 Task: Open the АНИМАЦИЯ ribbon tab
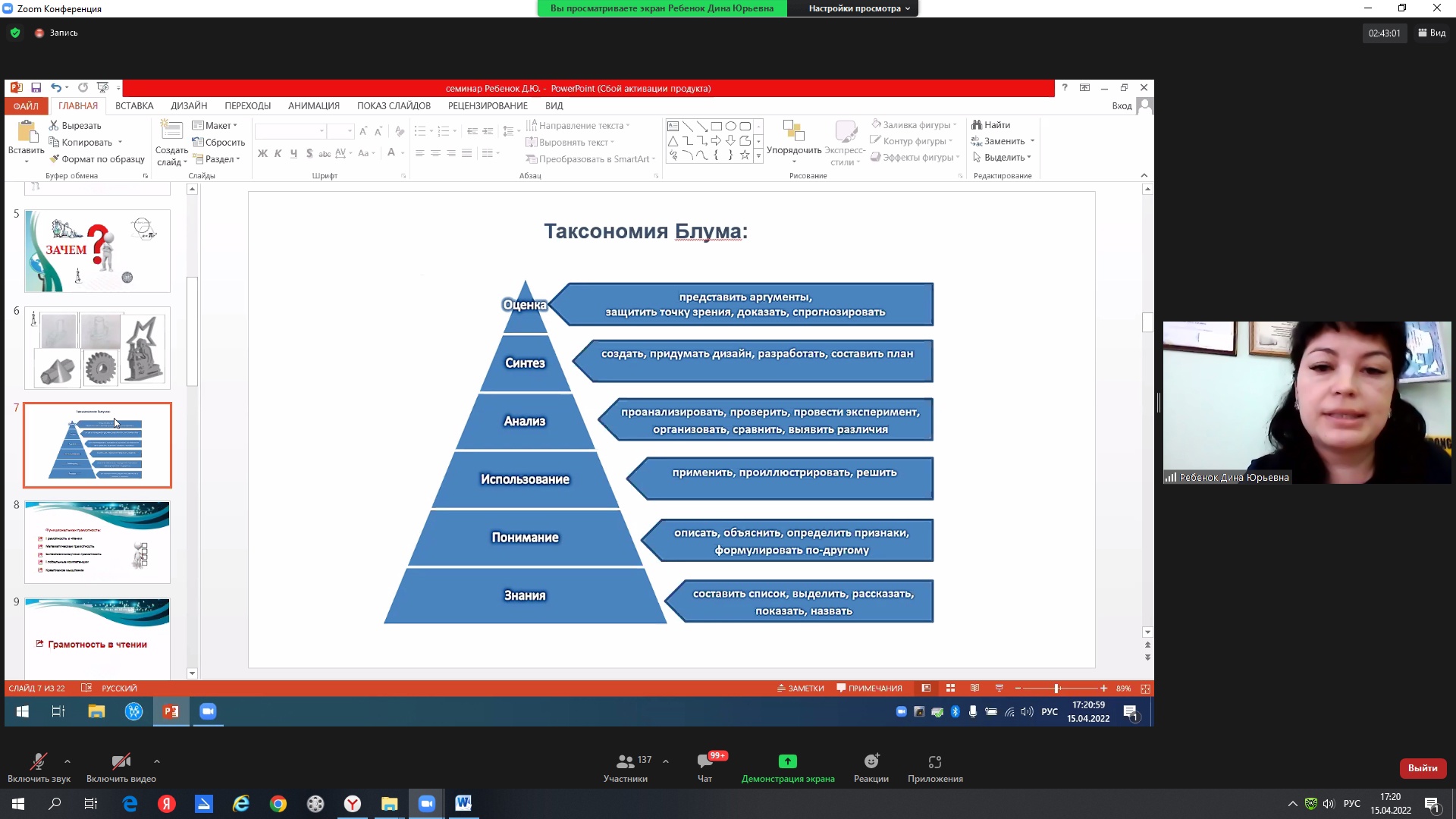click(x=313, y=106)
